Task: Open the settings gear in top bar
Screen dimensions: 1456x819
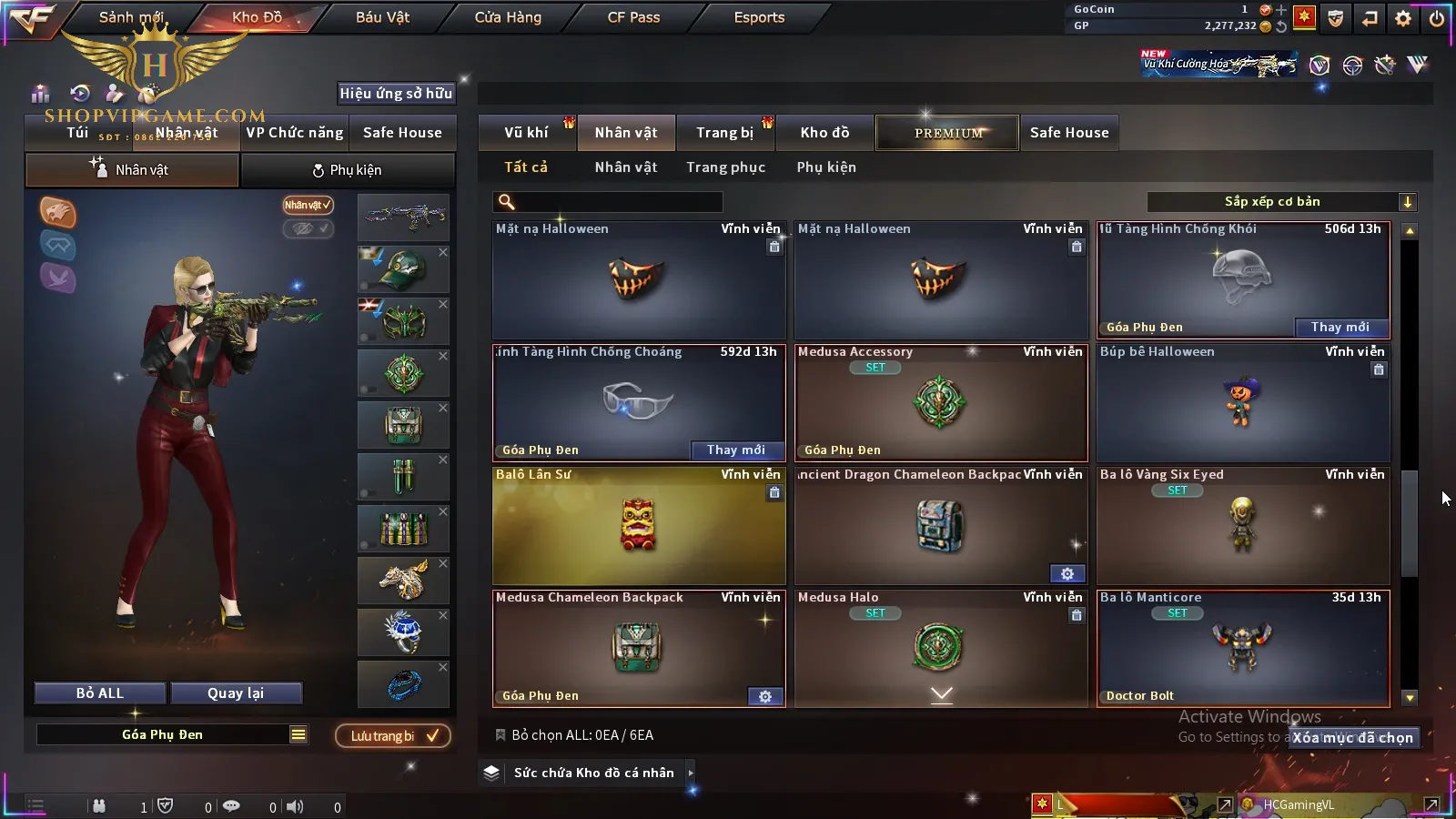Action: (1403, 18)
